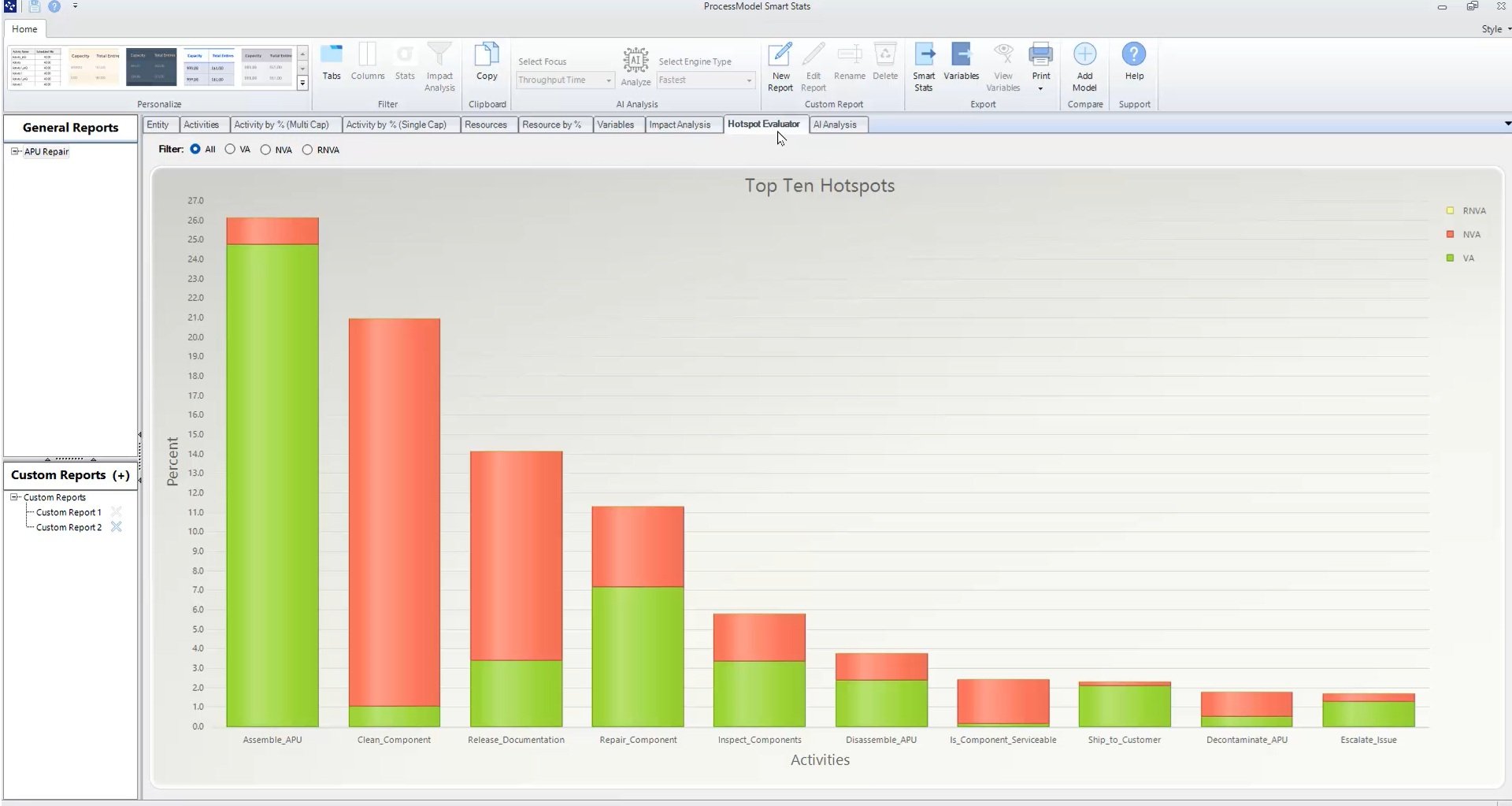Print the current report
Viewport: 1512px width, 806px height.
coord(1041,61)
